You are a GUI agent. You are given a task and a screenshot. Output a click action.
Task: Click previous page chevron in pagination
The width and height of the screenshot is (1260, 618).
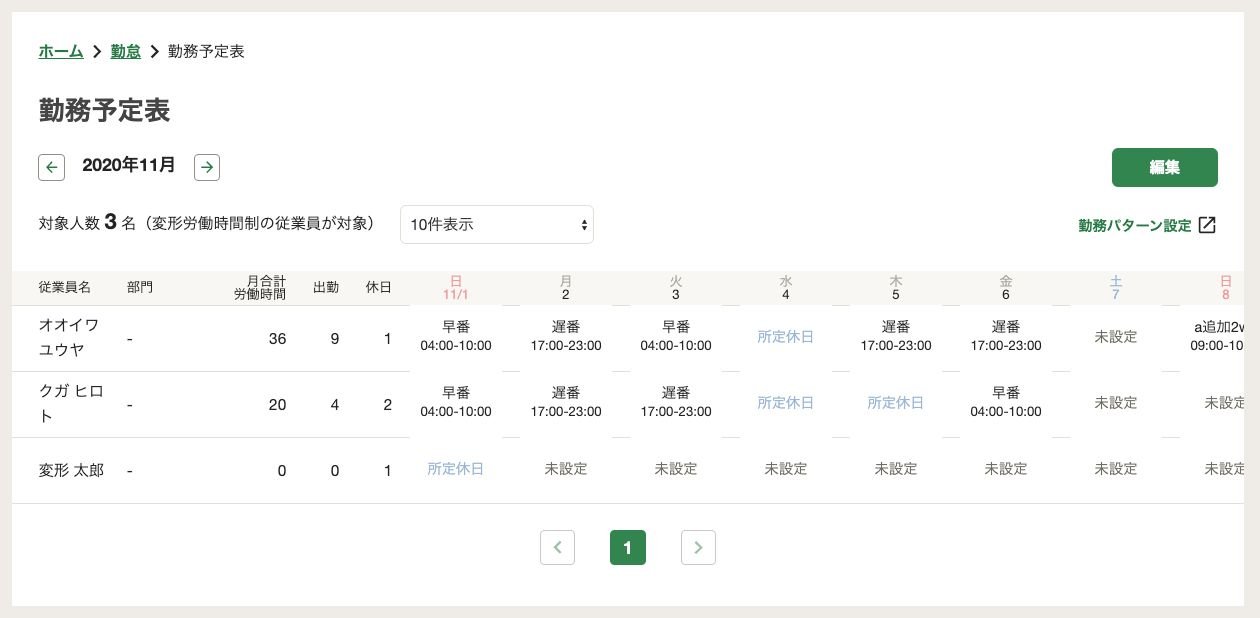(x=557, y=547)
